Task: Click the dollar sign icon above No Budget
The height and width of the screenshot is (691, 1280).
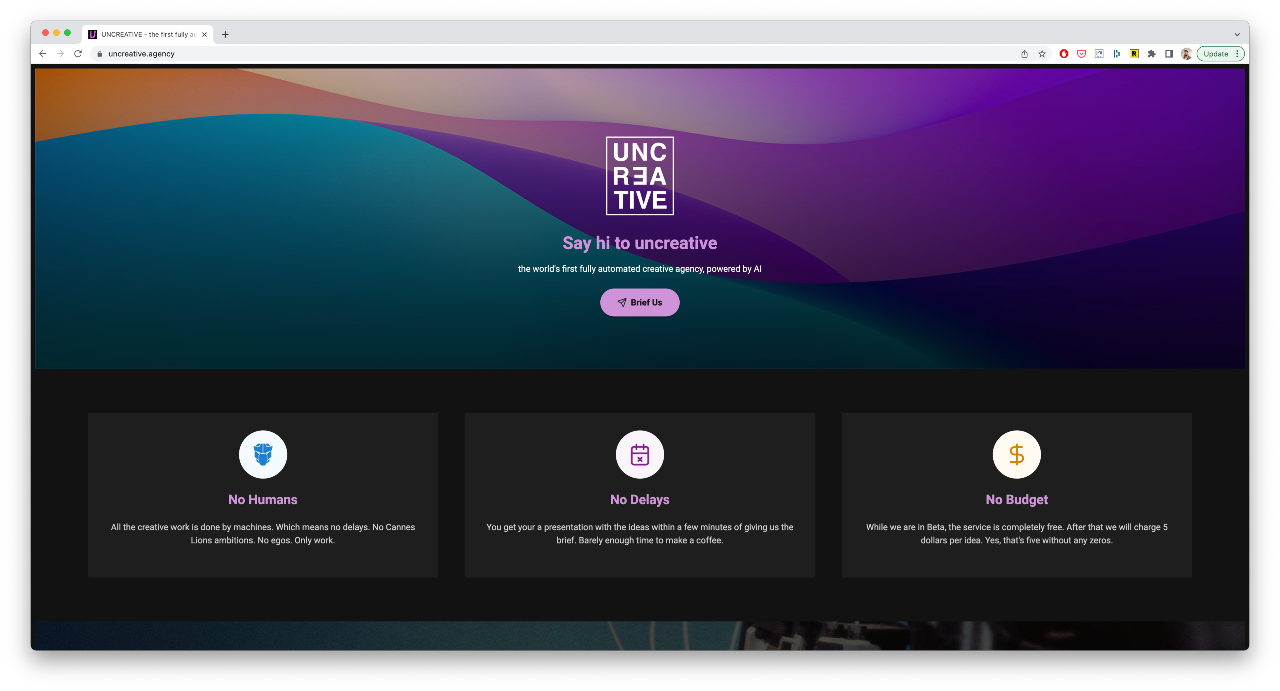Action: click(x=1017, y=455)
